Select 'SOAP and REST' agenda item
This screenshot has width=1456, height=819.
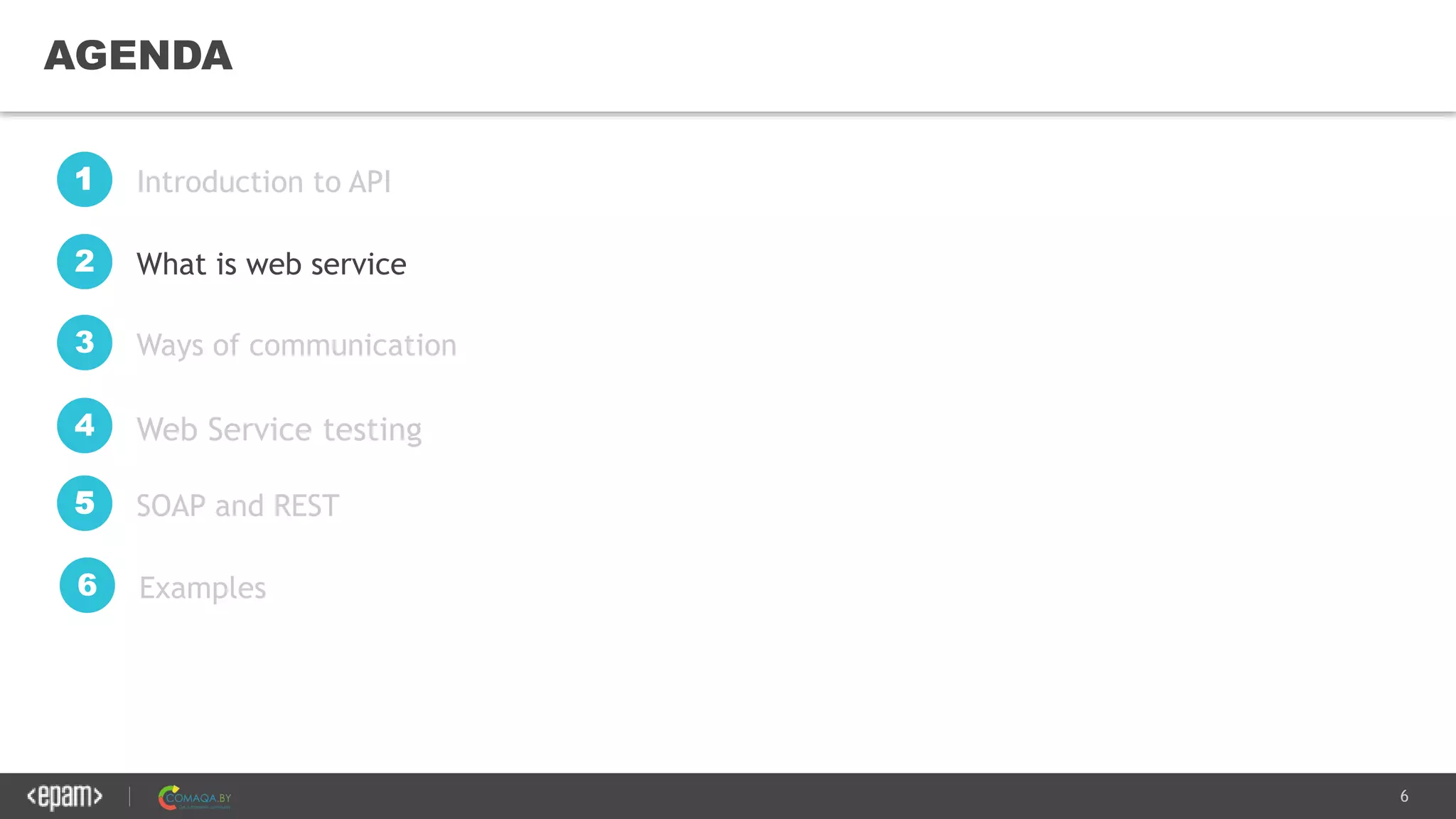point(237,506)
